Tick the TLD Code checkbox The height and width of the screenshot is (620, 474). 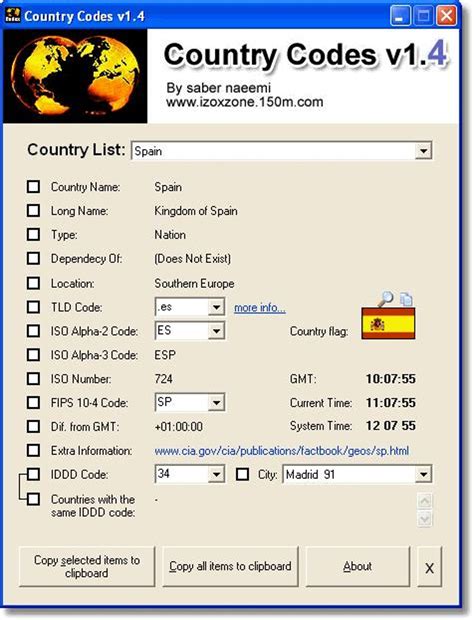coord(34,307)
